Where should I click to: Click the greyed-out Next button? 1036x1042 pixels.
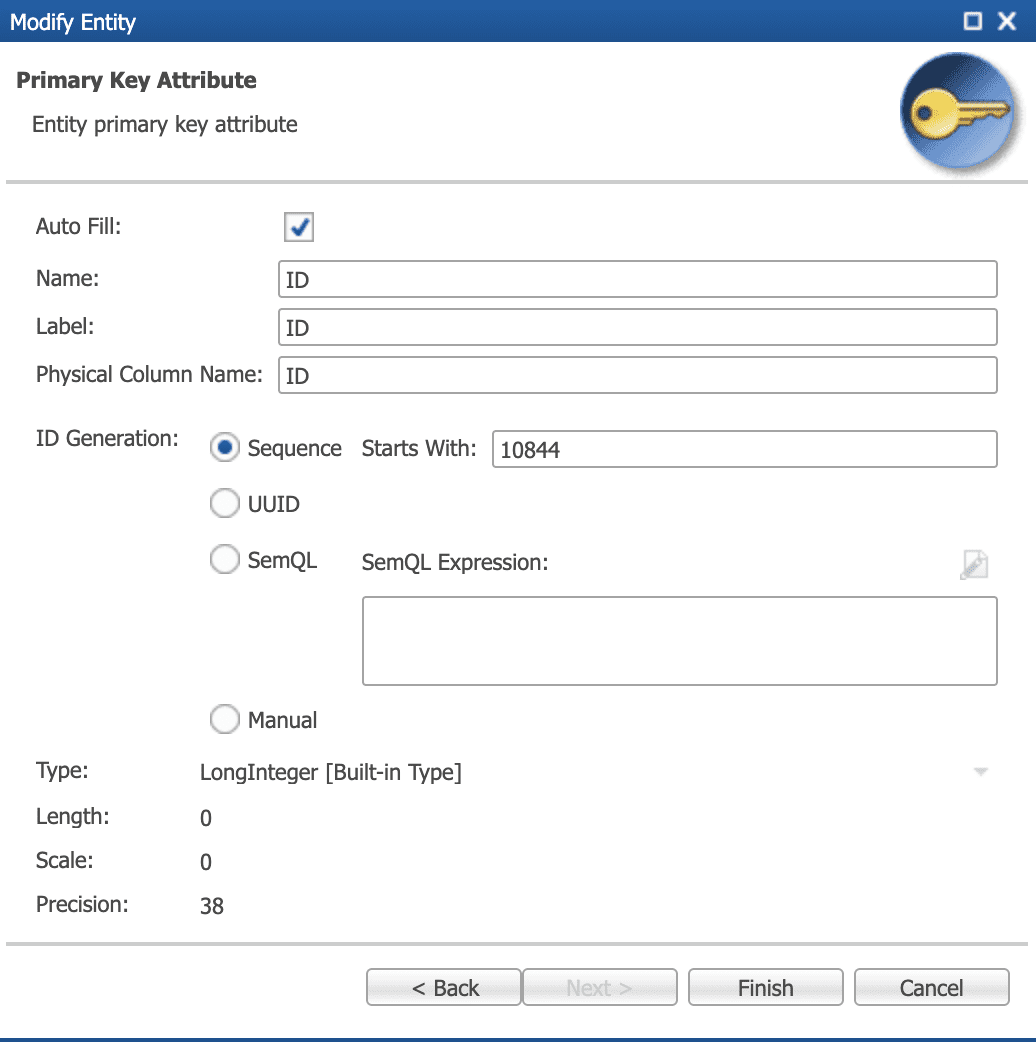pos(599,987)
